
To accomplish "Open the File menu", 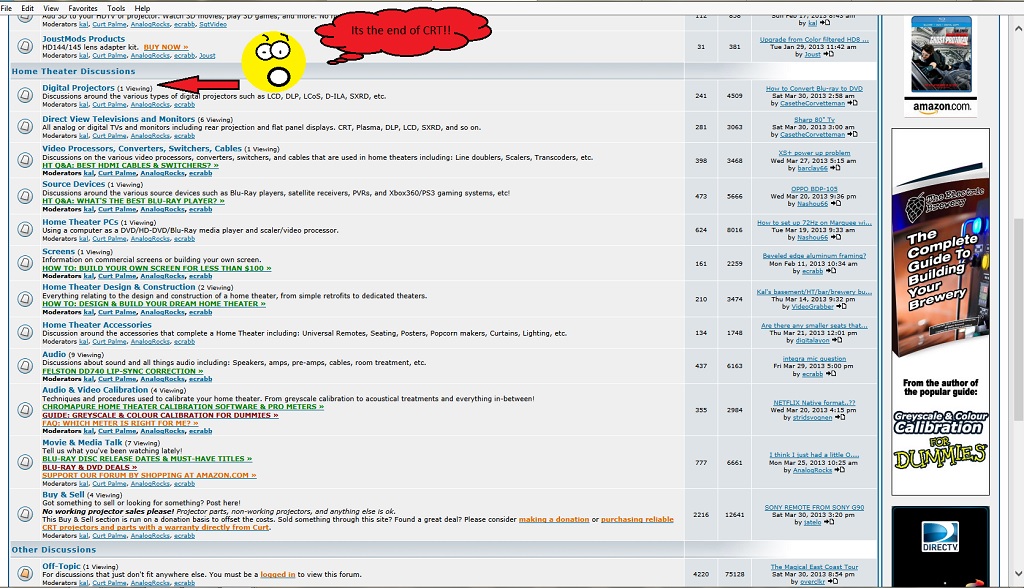I will click(x=7, y=8).
